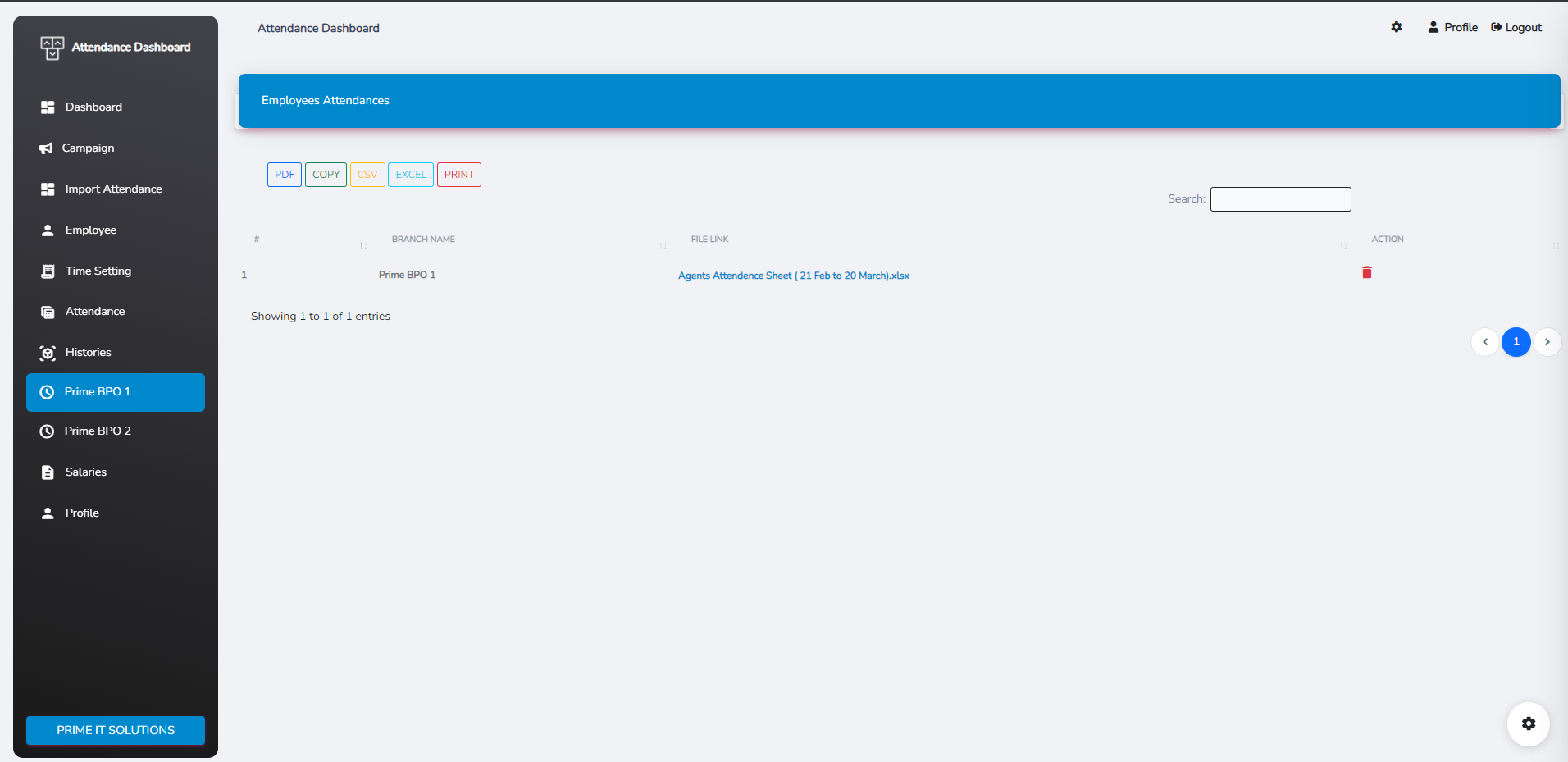Click the Time Setting receipt icon
The height and width of the screenshot is (762, 1568).
coord(48,271)
